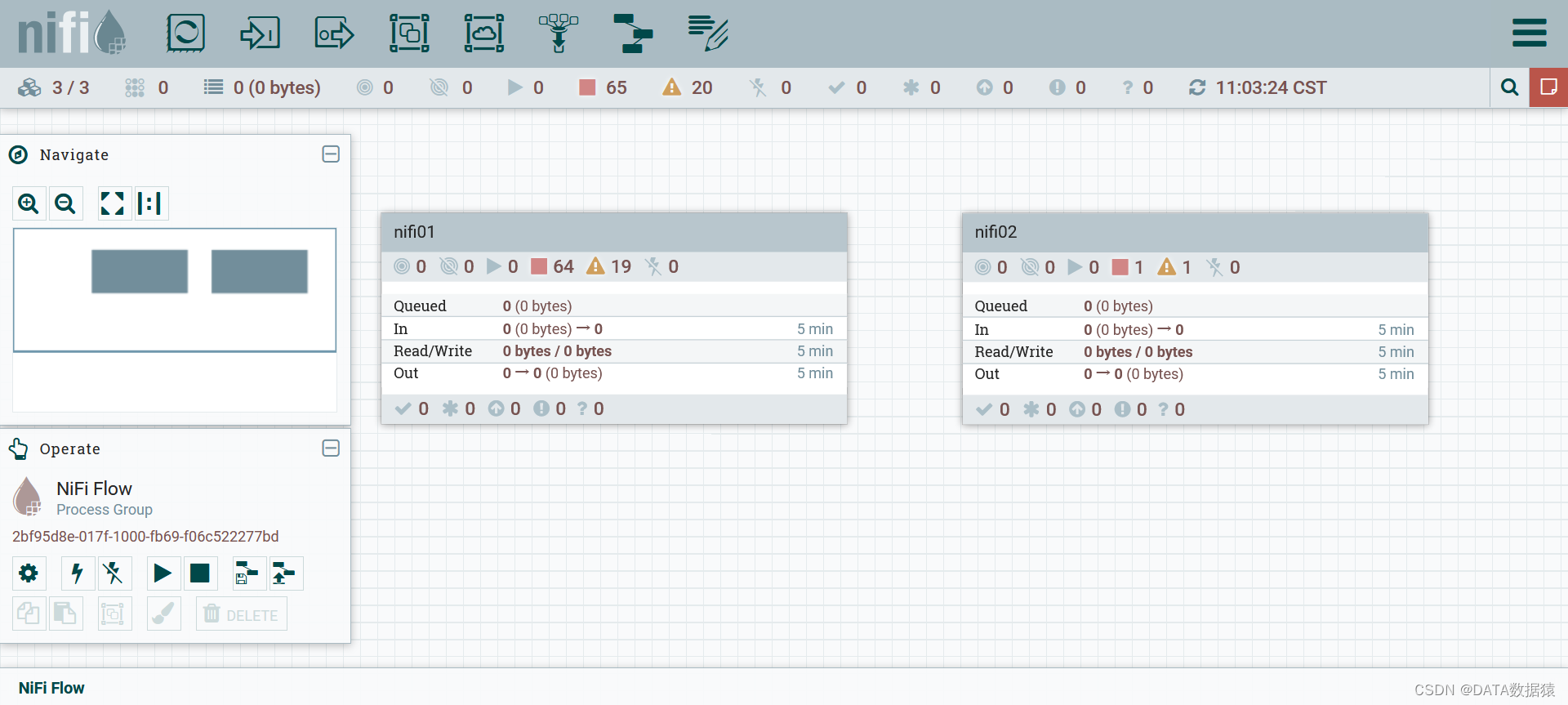
Task: Zoom in on the canvas
Action: click(29, 203)
